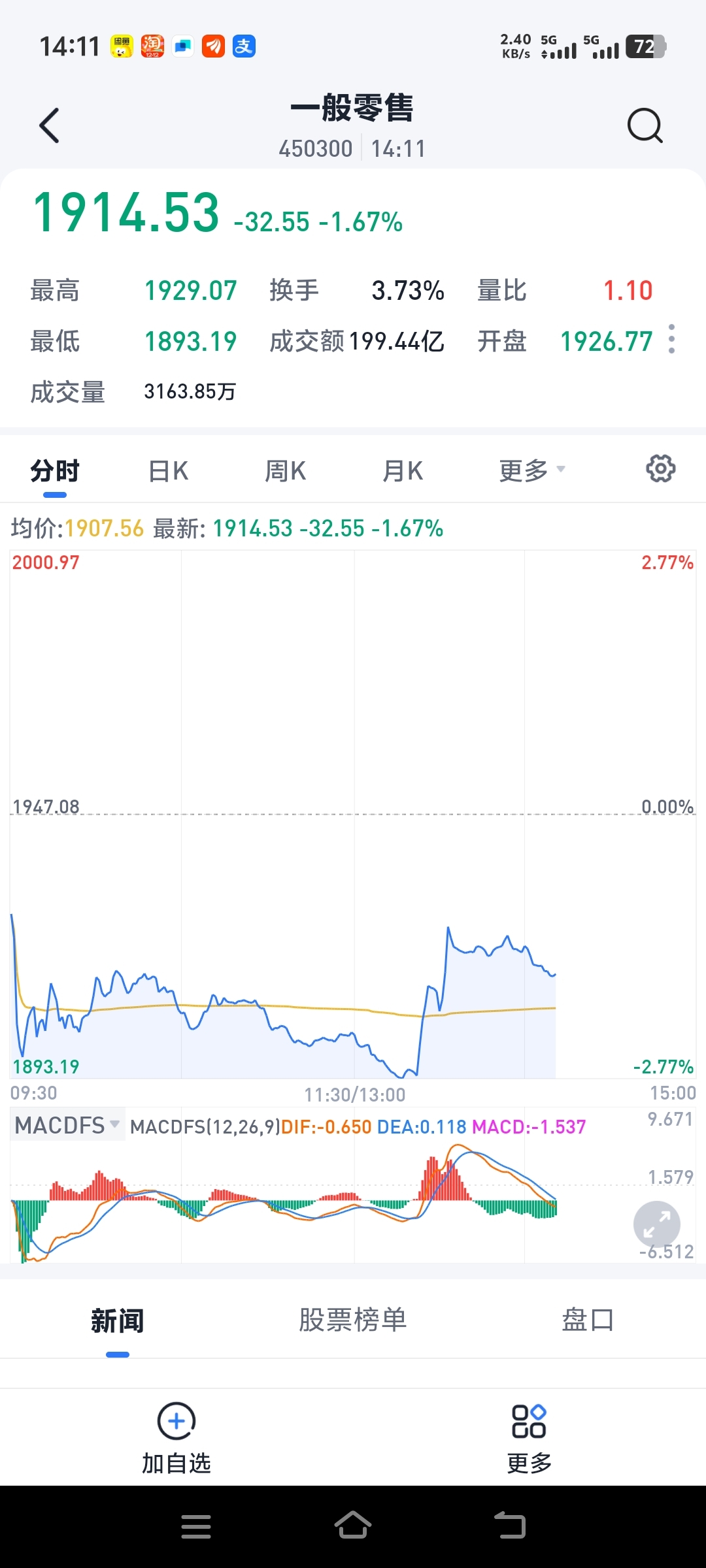Screen dimensions: 706x1568
Task: Open the 更多 grid icon at bottom
Action: 529,1421
